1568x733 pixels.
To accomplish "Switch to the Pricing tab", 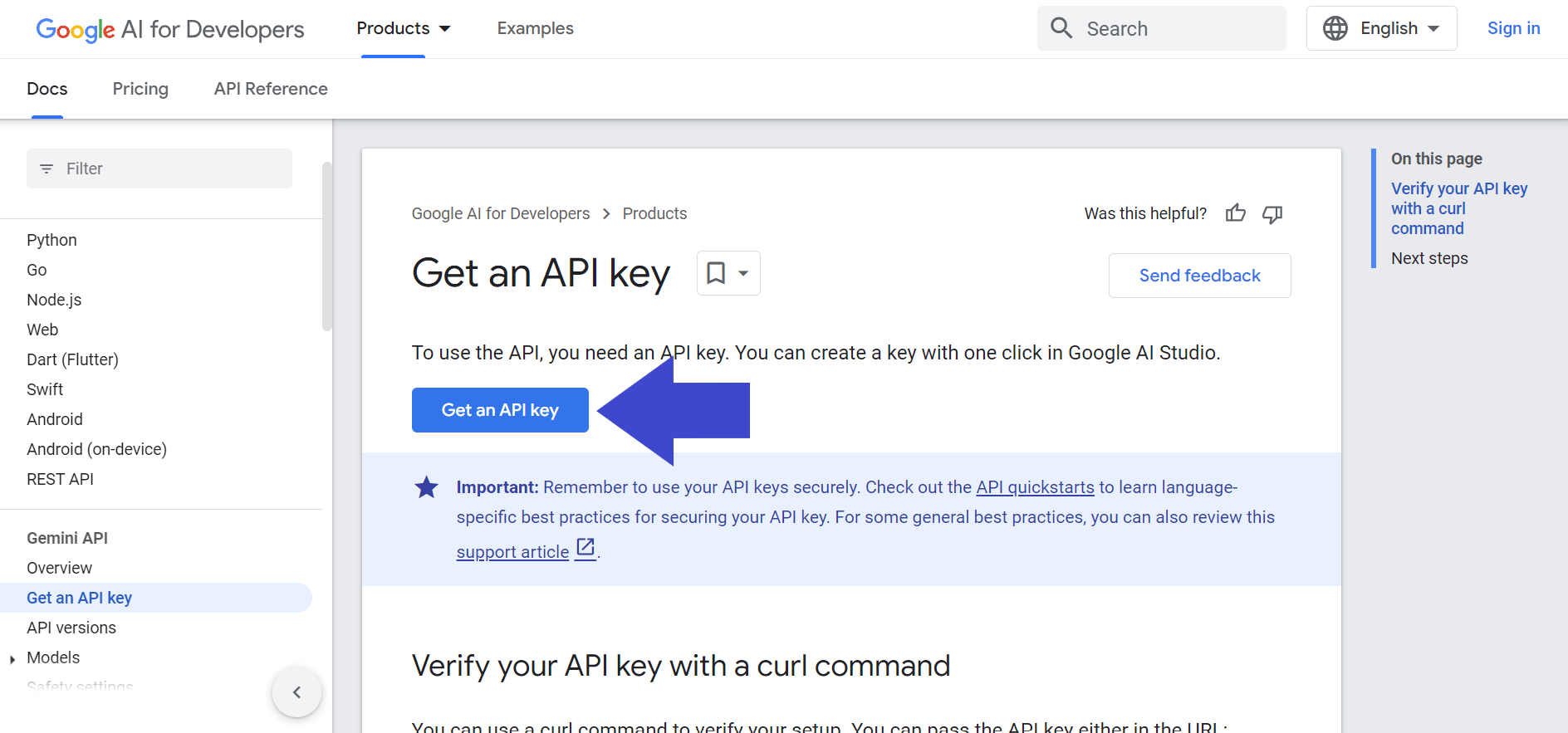I will point(140,89).
